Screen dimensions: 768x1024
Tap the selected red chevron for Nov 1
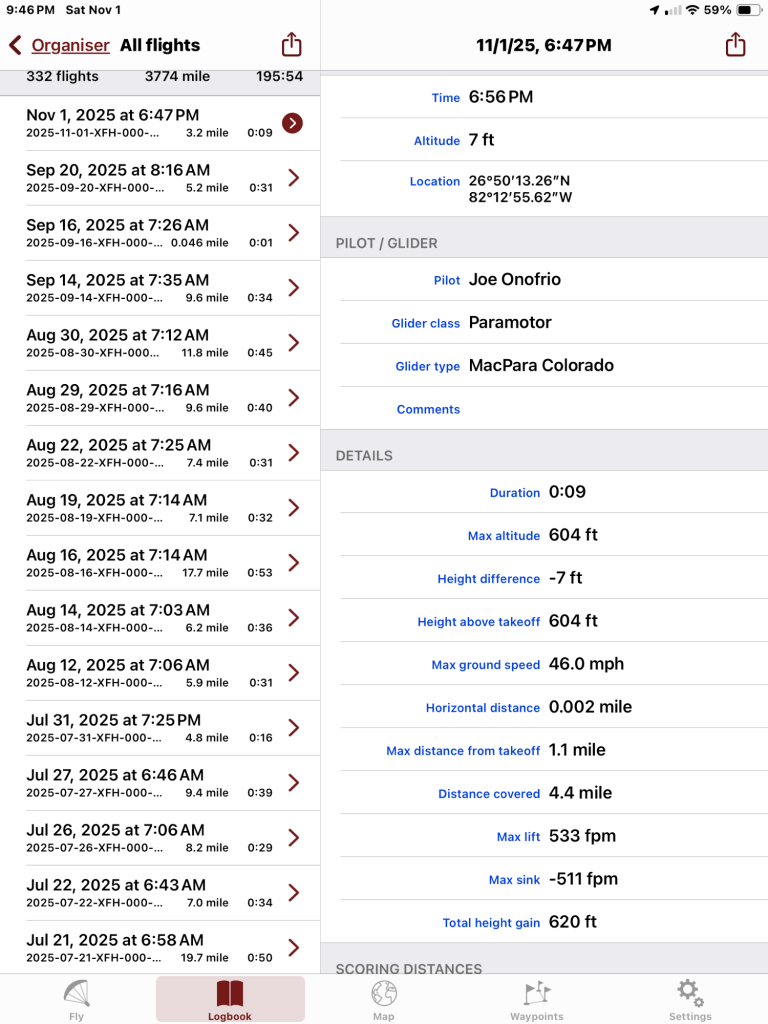[292, 123]
